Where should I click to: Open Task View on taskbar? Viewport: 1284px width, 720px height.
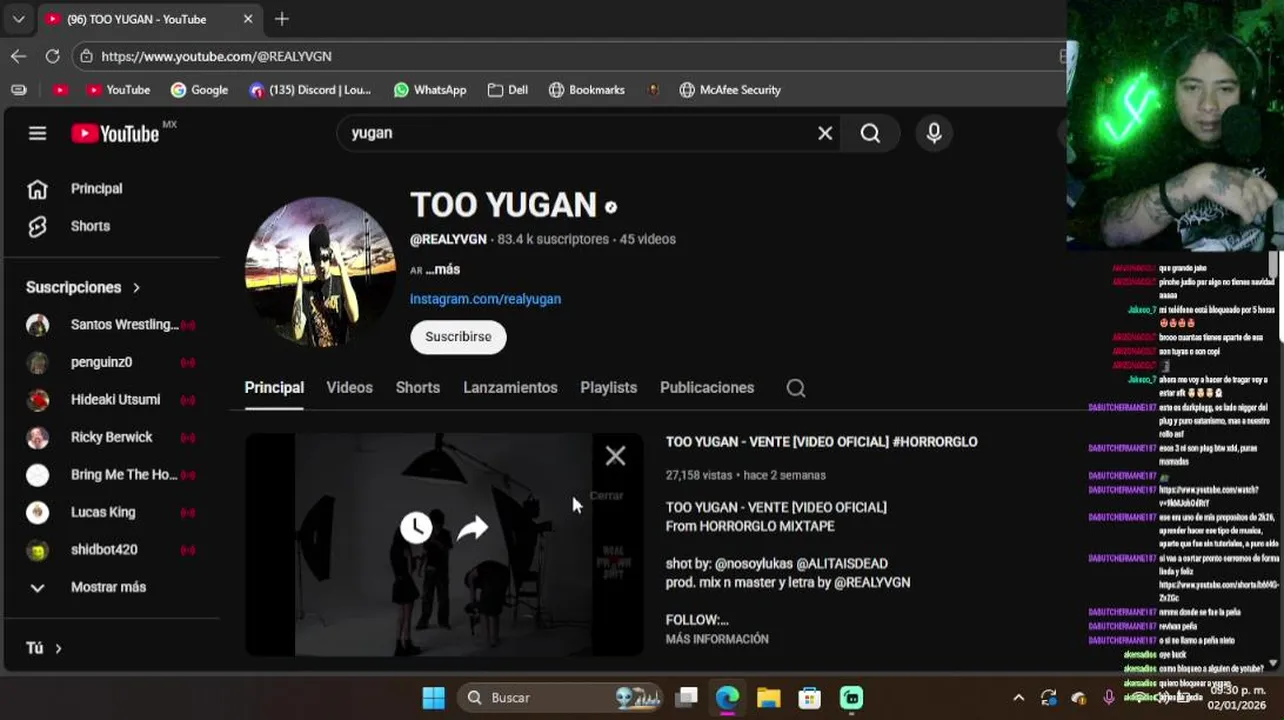click(x=686, y=698)
